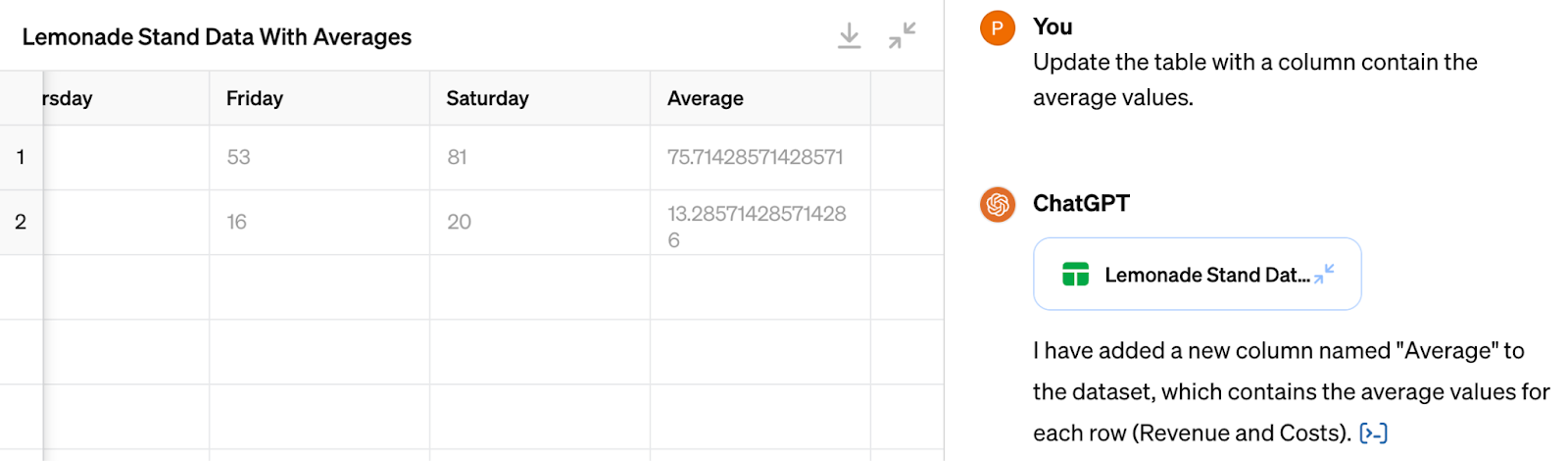Download the Lemonade Stand table
Viewport: 1568px width, 461px height.
(x=850, y=36)
